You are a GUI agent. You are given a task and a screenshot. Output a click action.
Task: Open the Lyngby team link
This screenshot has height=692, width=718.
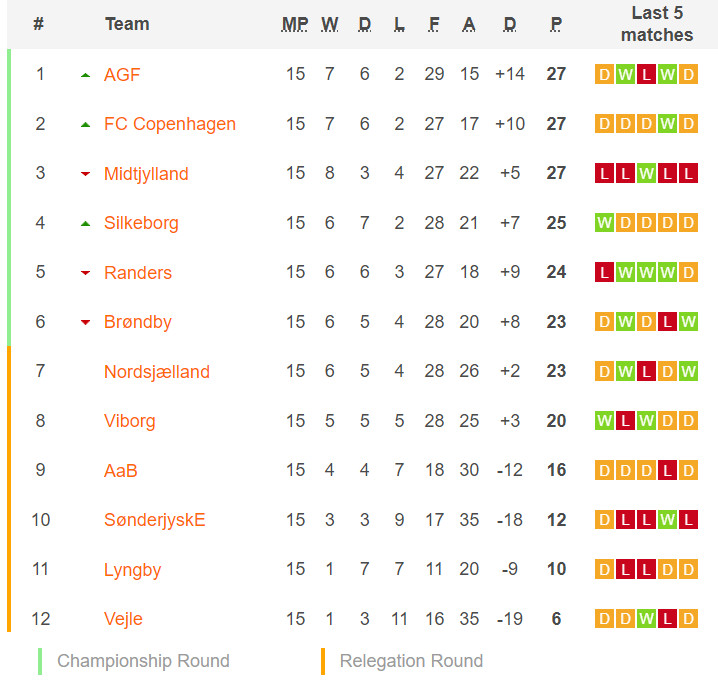(x=132, y=570)
